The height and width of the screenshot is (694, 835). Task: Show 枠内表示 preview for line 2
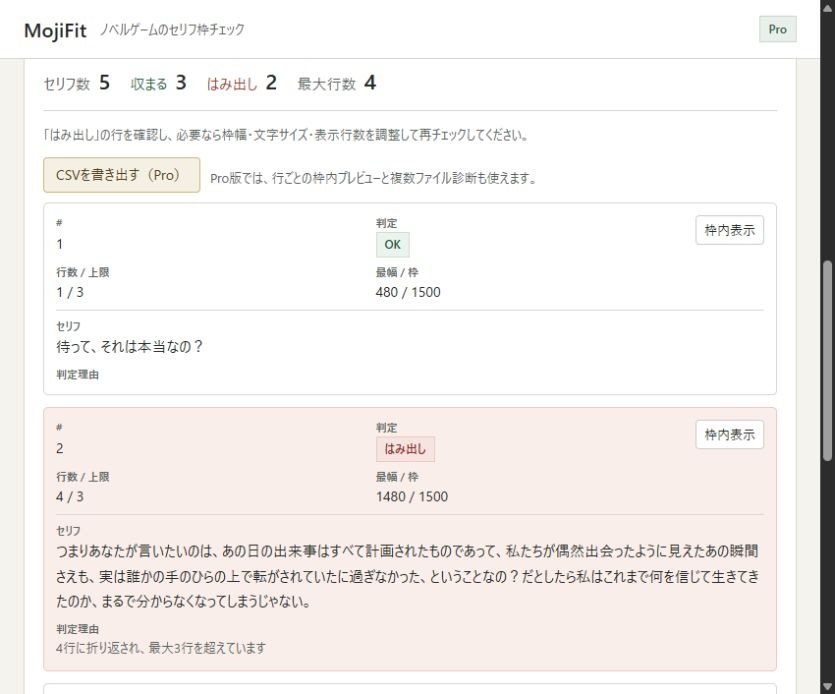click(730, 435)
